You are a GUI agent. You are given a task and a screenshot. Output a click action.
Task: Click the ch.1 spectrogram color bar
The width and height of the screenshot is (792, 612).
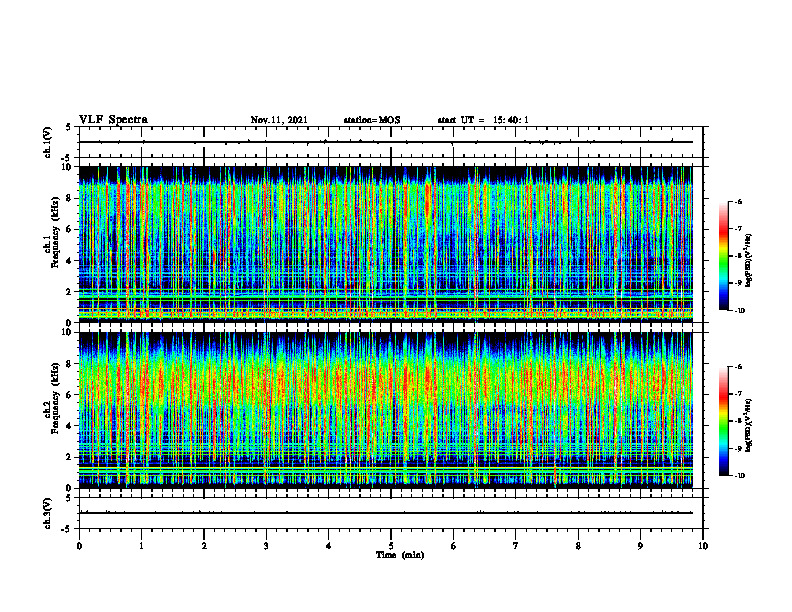click(x=723, y=256)
